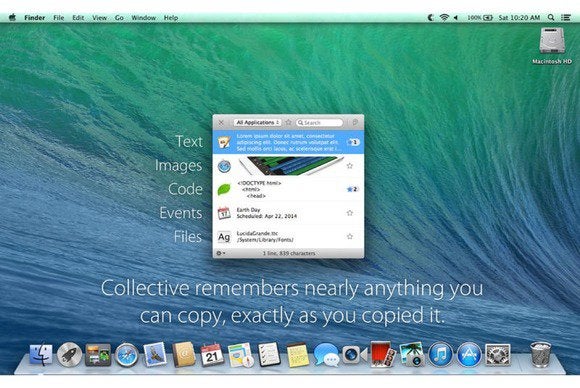Open the Edit menu
This screenshot has width=580, height=388.
(78, 17)
